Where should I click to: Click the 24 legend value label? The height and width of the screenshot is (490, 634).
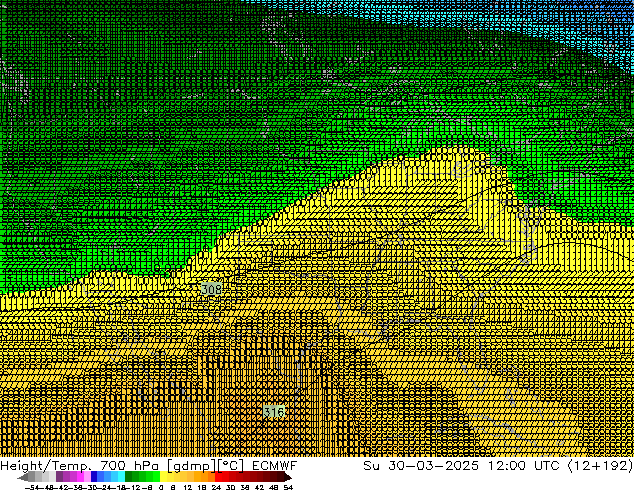coord(216,487)
